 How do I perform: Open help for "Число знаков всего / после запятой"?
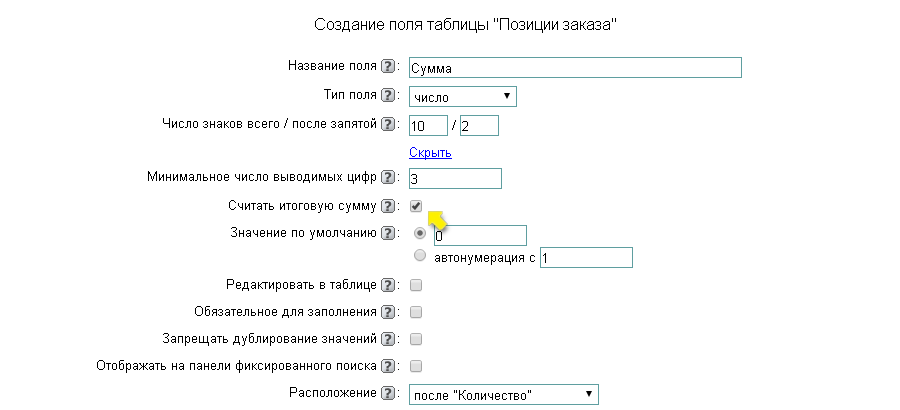click(388, 125)
